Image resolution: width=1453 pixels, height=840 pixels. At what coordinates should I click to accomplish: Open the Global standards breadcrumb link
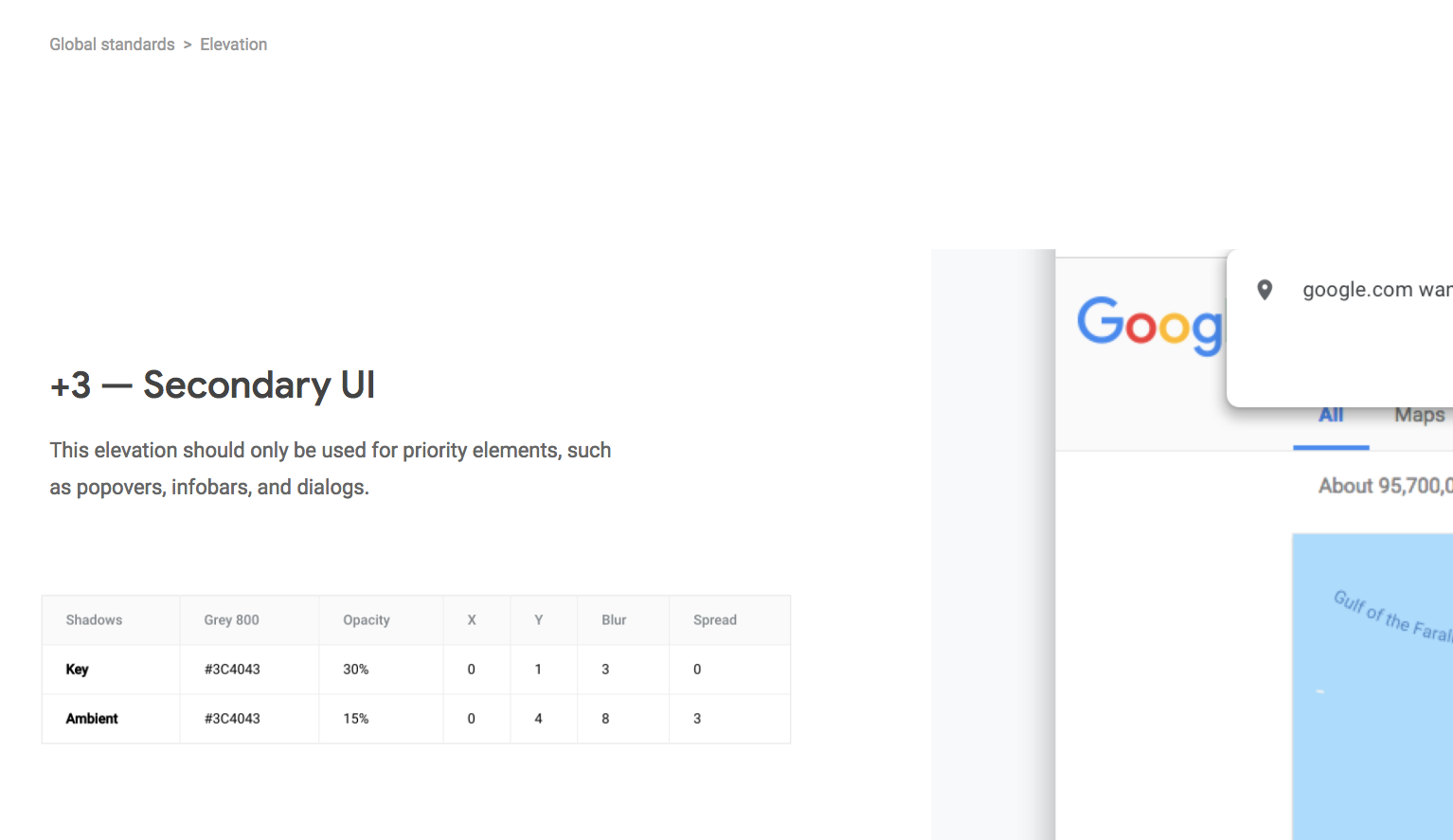(x=112, y=45)
